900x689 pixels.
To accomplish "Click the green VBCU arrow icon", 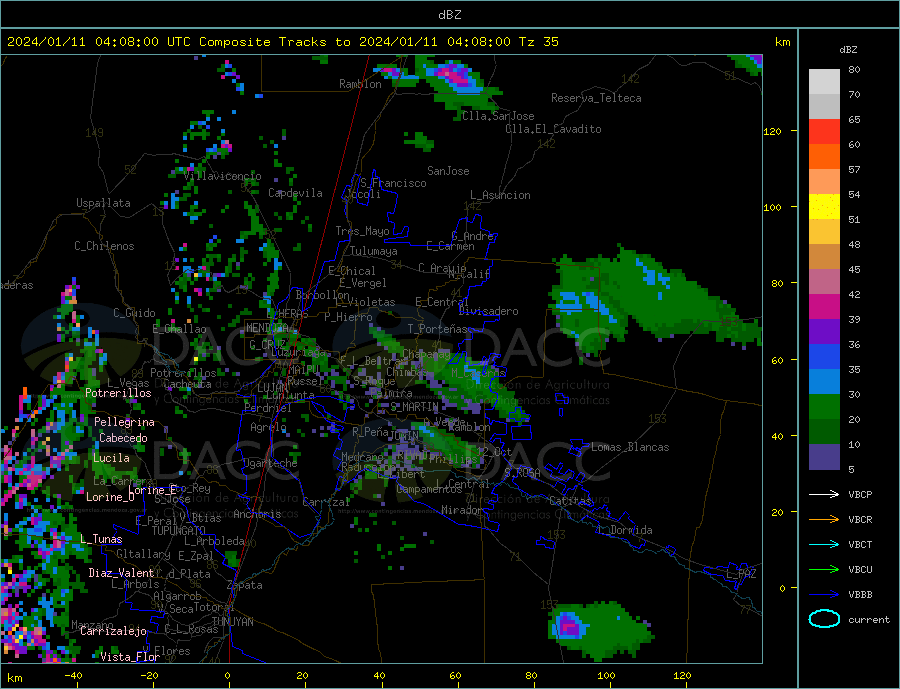I will (x=824, y=570).
